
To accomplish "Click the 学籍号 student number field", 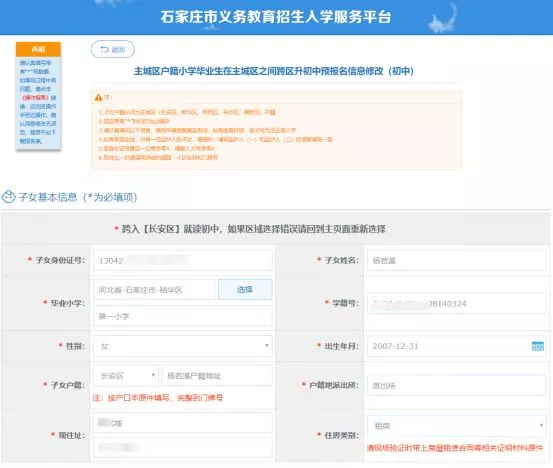I will (x=457, y=303).
